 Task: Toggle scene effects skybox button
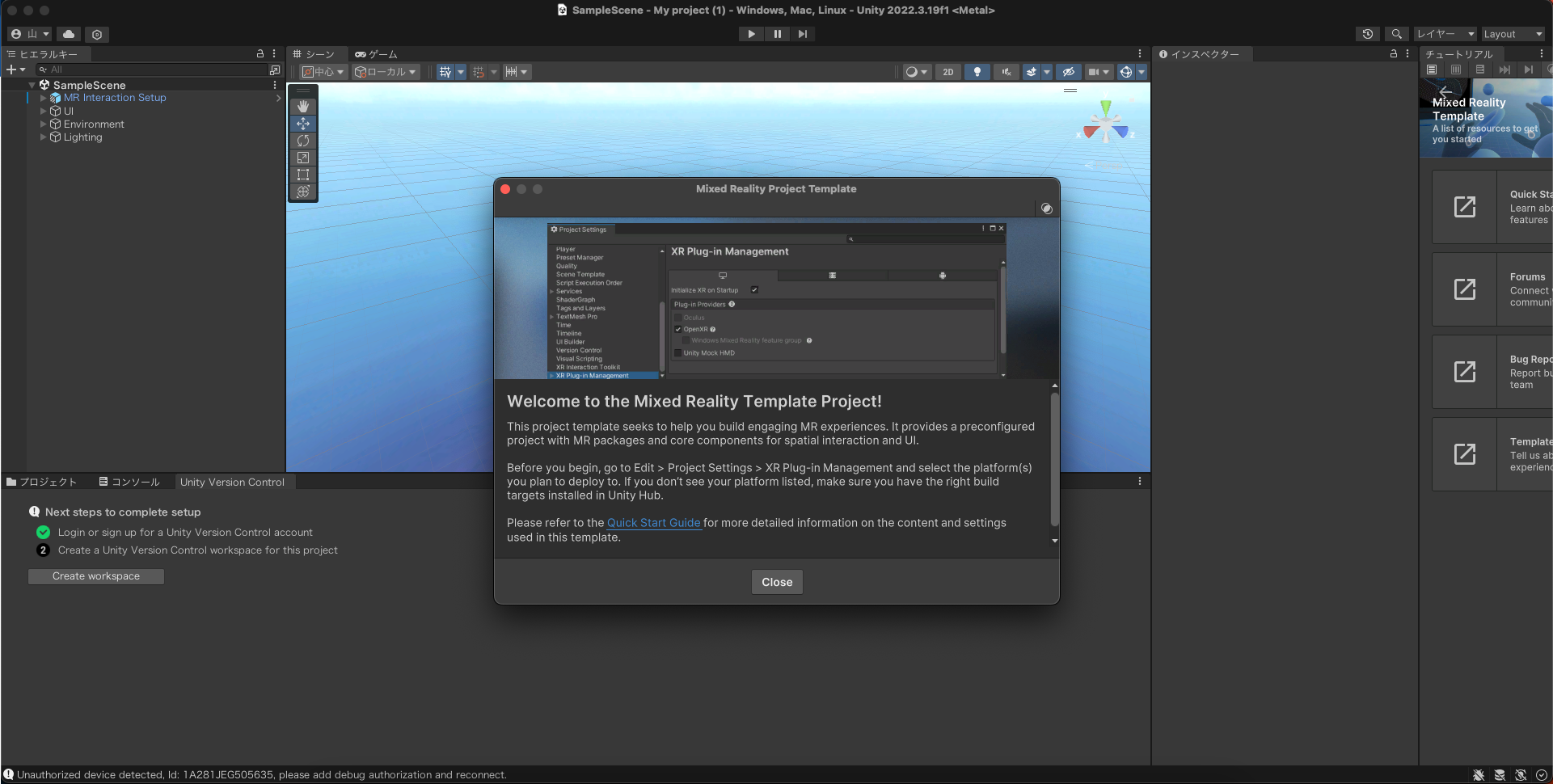click(x=1032, y=72)
